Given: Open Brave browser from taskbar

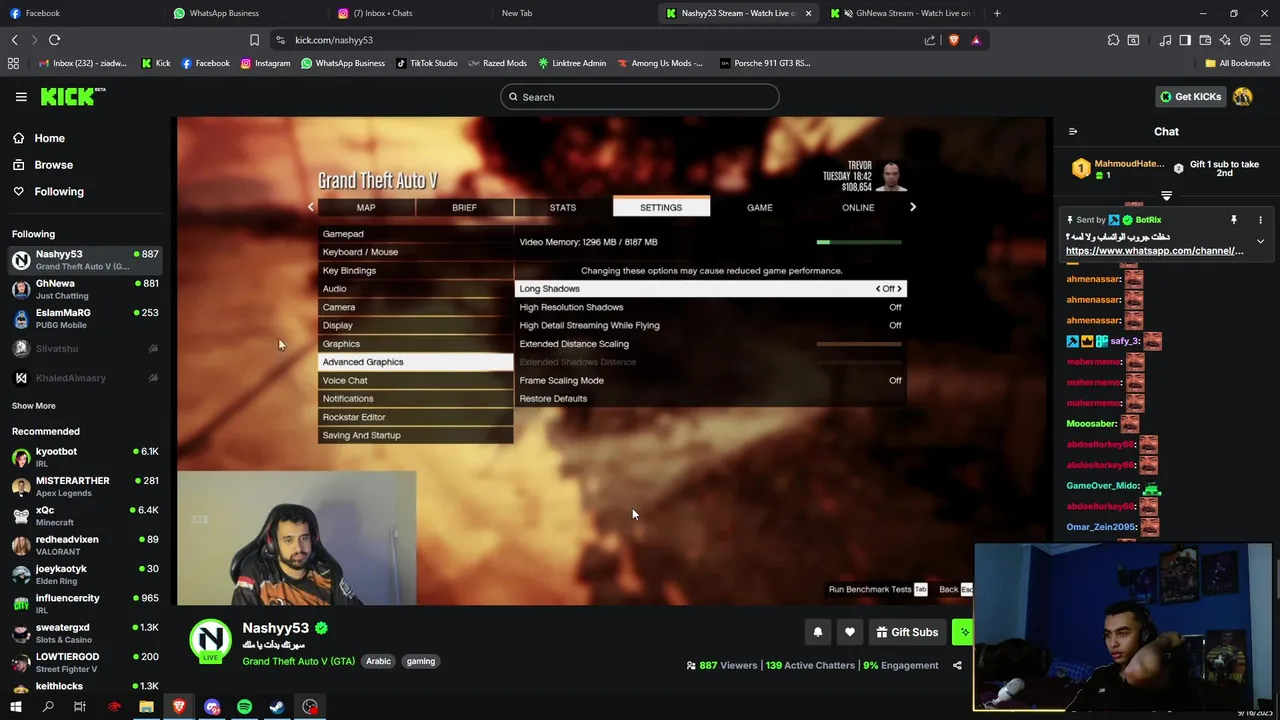Looking at the screenshot, I should tap(179, 707).
